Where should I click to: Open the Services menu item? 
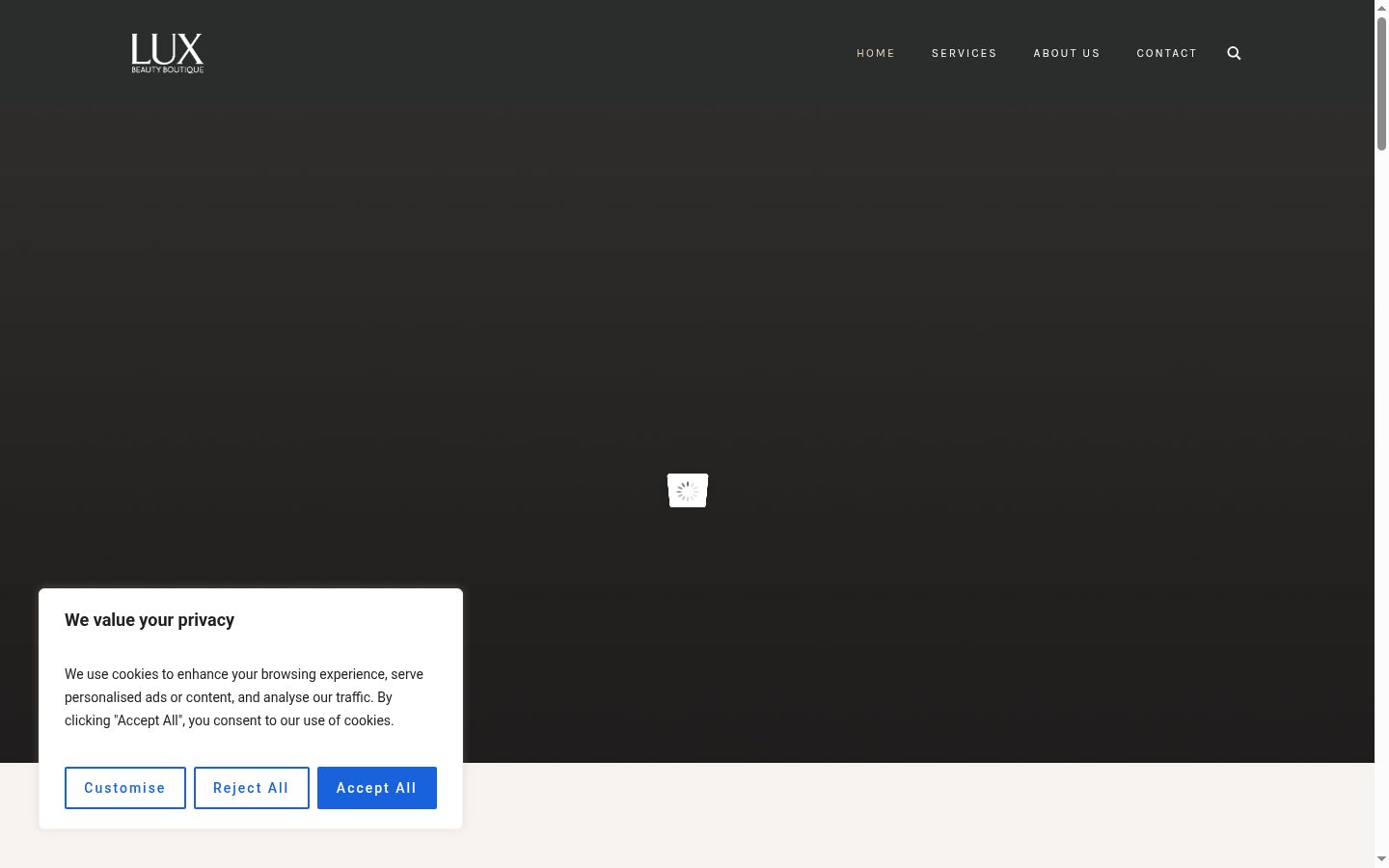pos(965,53)
